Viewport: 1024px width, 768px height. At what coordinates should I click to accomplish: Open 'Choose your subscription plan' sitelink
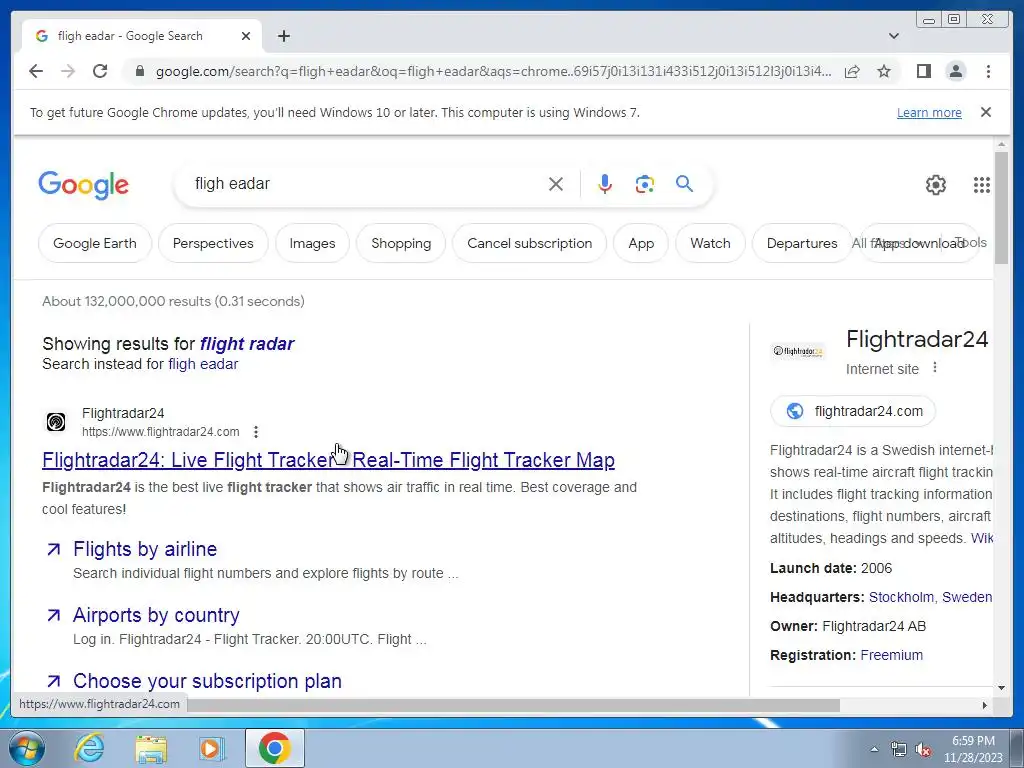[x=207, y=681]
